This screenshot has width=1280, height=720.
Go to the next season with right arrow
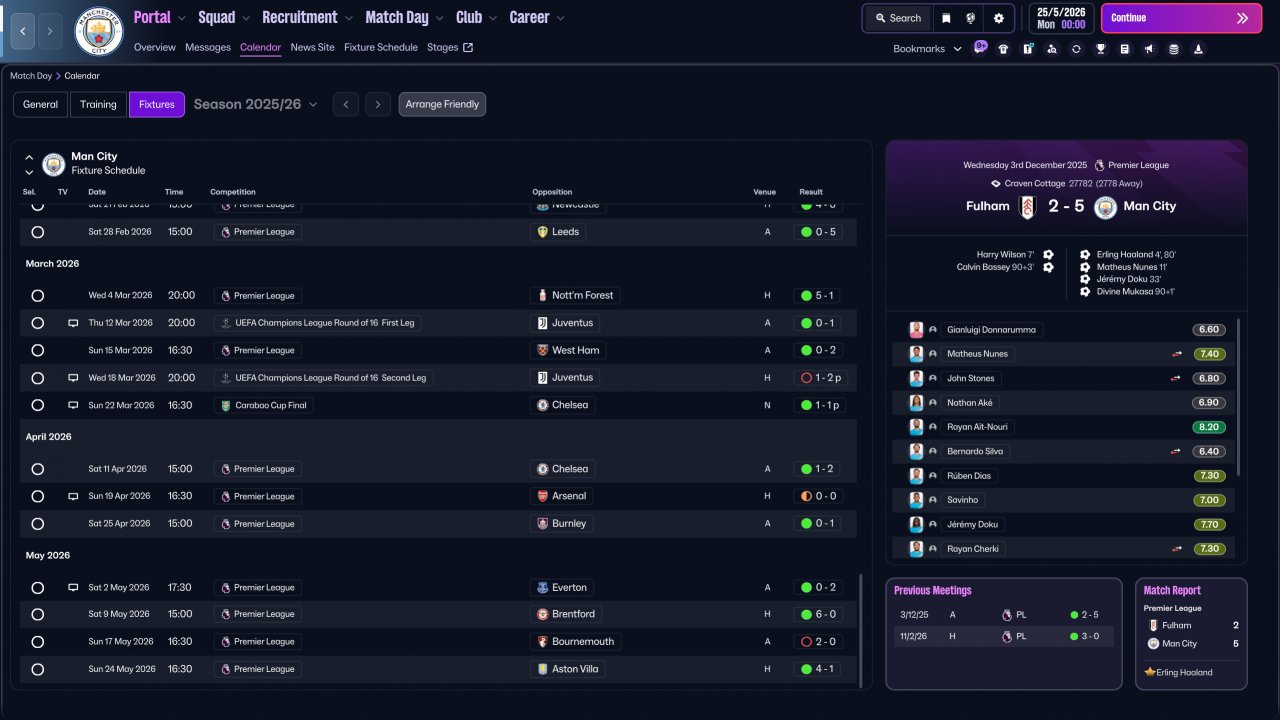(377, 104)
